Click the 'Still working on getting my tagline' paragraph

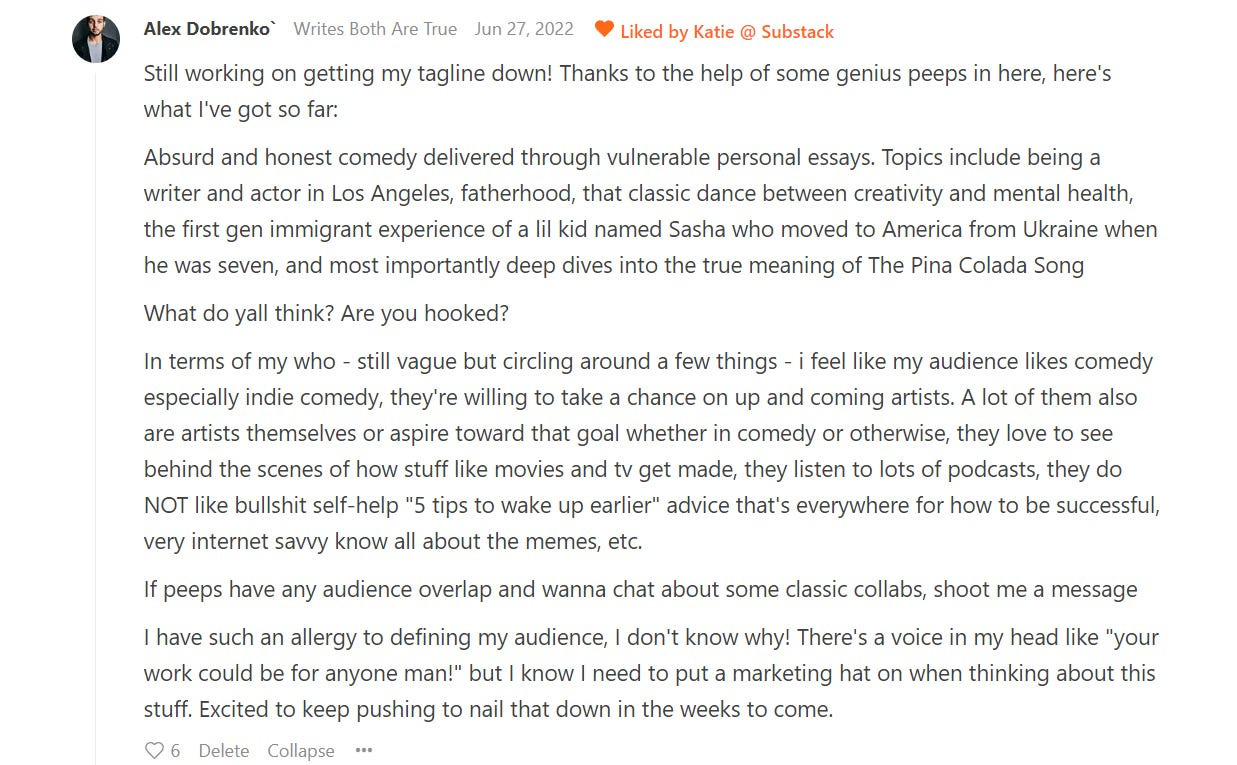628,91
